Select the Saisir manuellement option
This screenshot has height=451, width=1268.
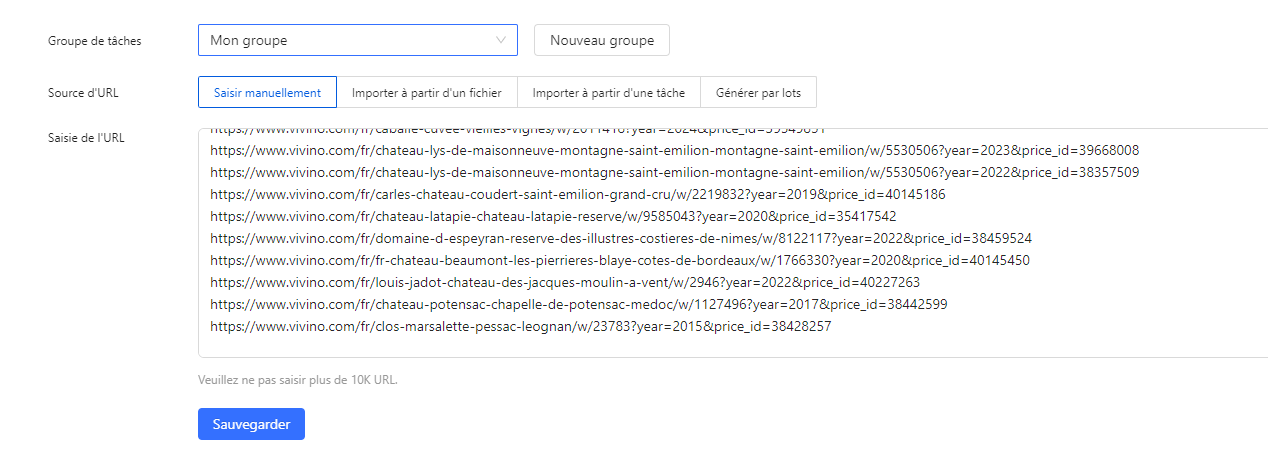point(267,93)
